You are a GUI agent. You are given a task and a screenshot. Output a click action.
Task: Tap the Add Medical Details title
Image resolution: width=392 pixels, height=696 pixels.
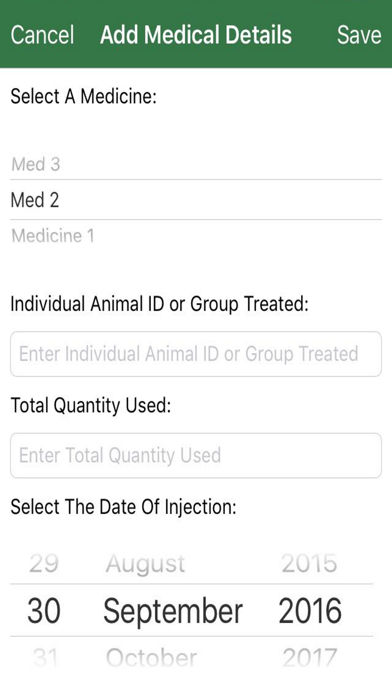(x=196, y=35)
